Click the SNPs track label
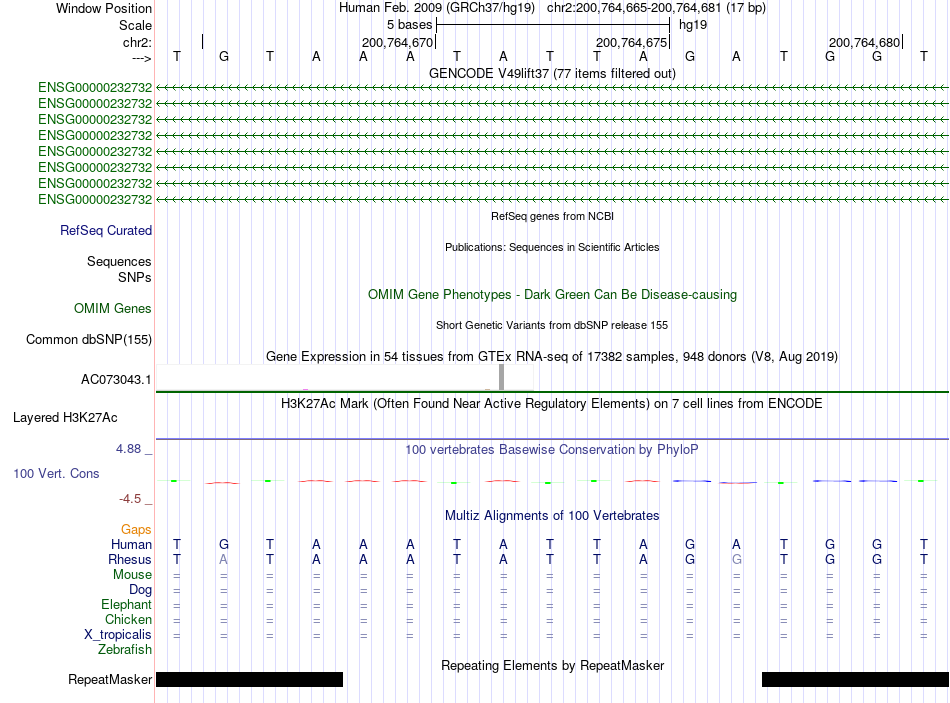950x703 pixels. pyautogui.click(x=135, y=277)
